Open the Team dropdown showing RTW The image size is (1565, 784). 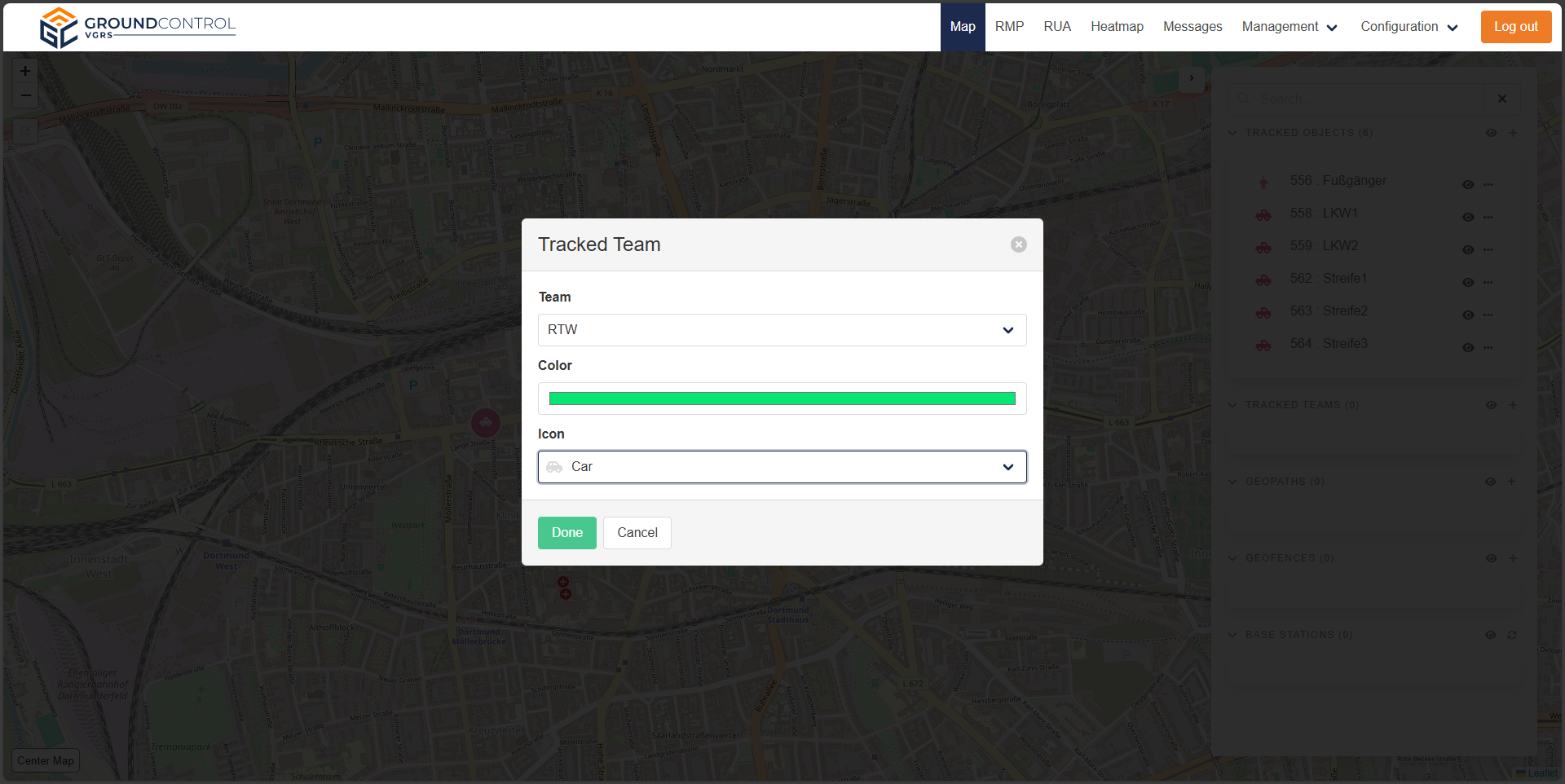(x=782, y=330)
